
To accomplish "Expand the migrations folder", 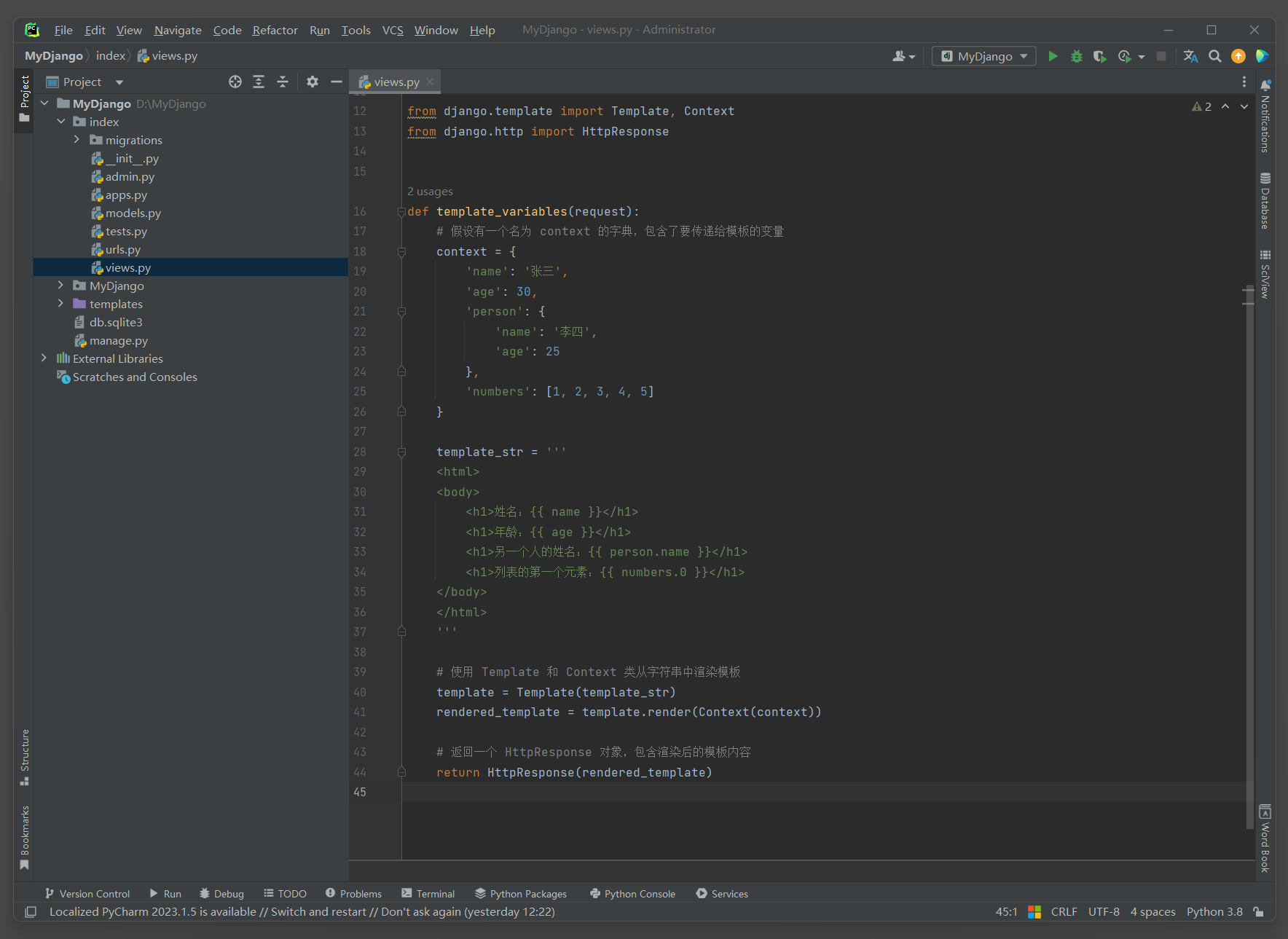I will tap(77, 140).
